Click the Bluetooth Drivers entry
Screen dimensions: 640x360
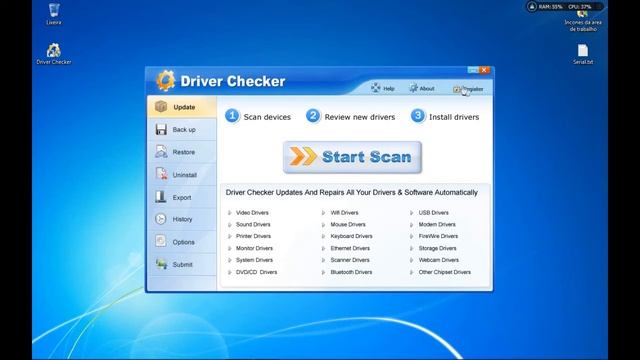tap(351, 272)
